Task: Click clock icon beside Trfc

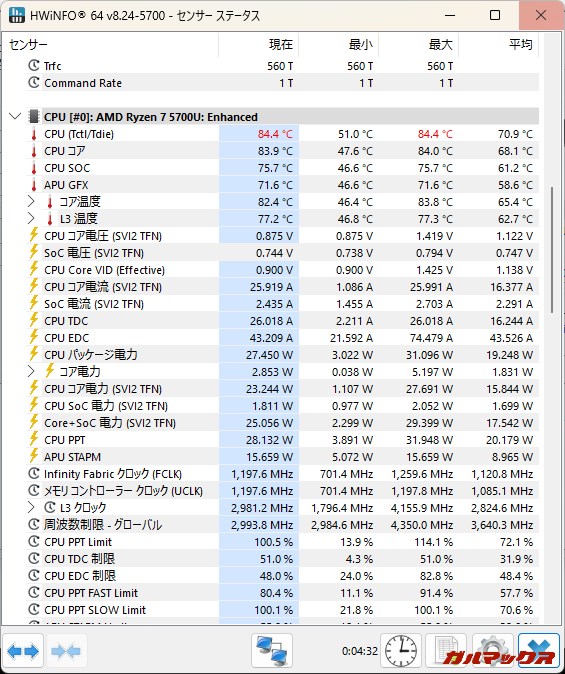Action: [34, 65]
